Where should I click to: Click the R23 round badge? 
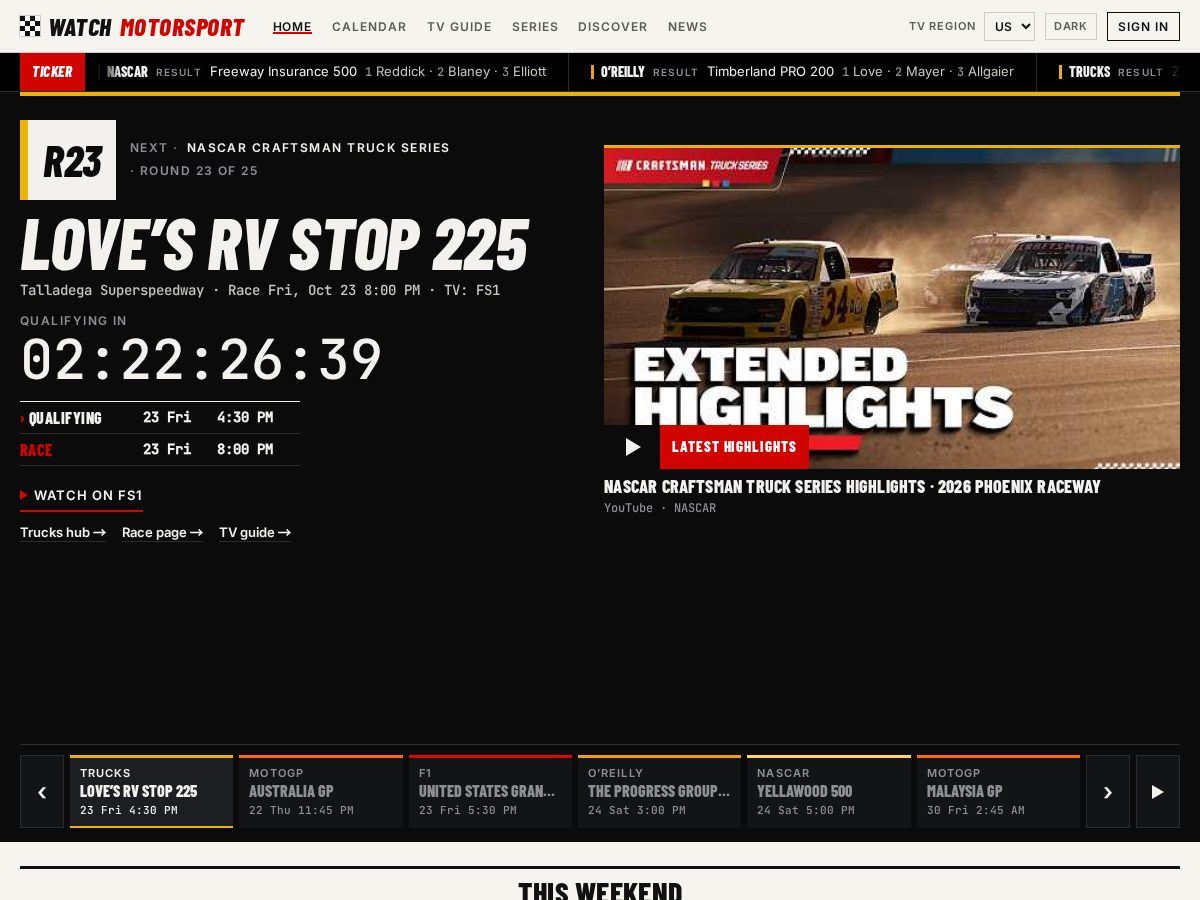68,160
